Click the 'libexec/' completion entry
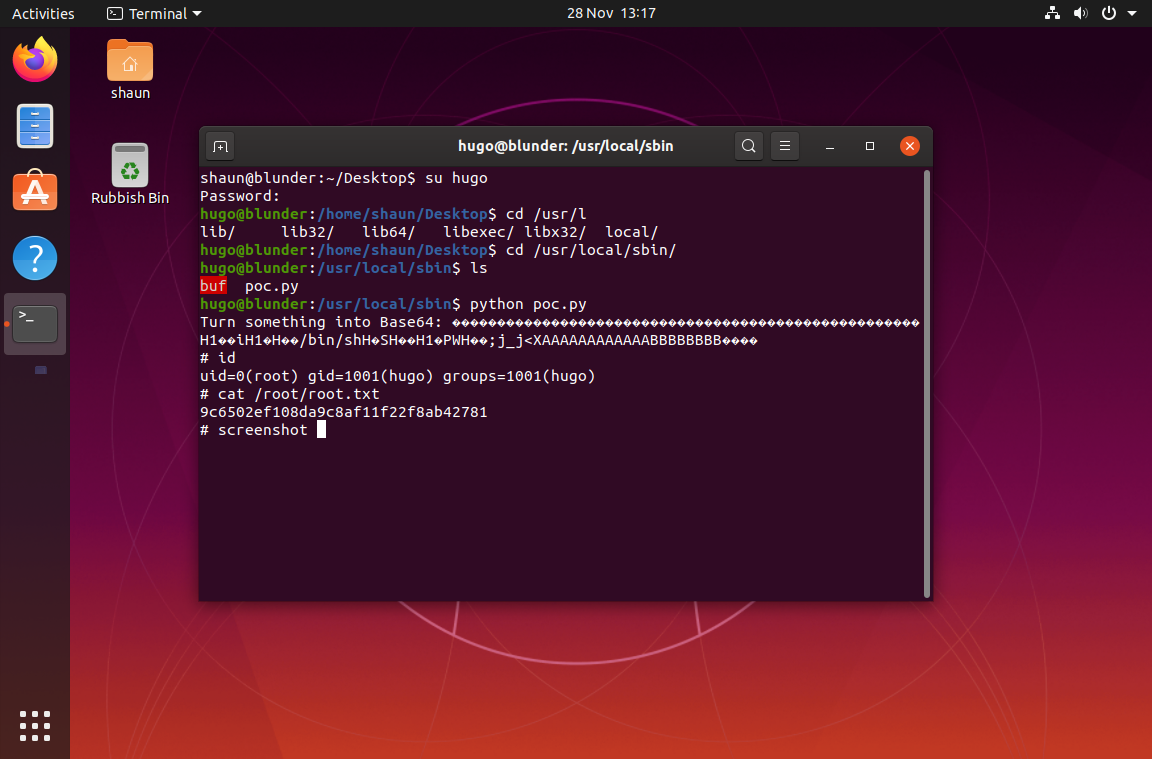Viewport: 1152px width, 759px height. (x=478, y=232)
